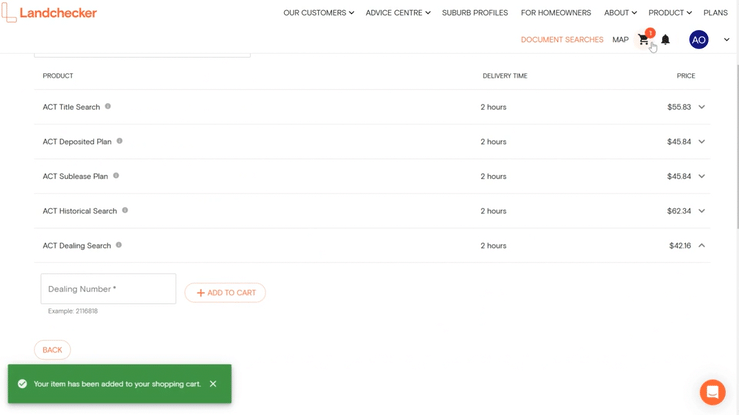Click Add to Cart button
This screenshot has width=739, height=415.
pyautogui.click(x=225, y=293)
